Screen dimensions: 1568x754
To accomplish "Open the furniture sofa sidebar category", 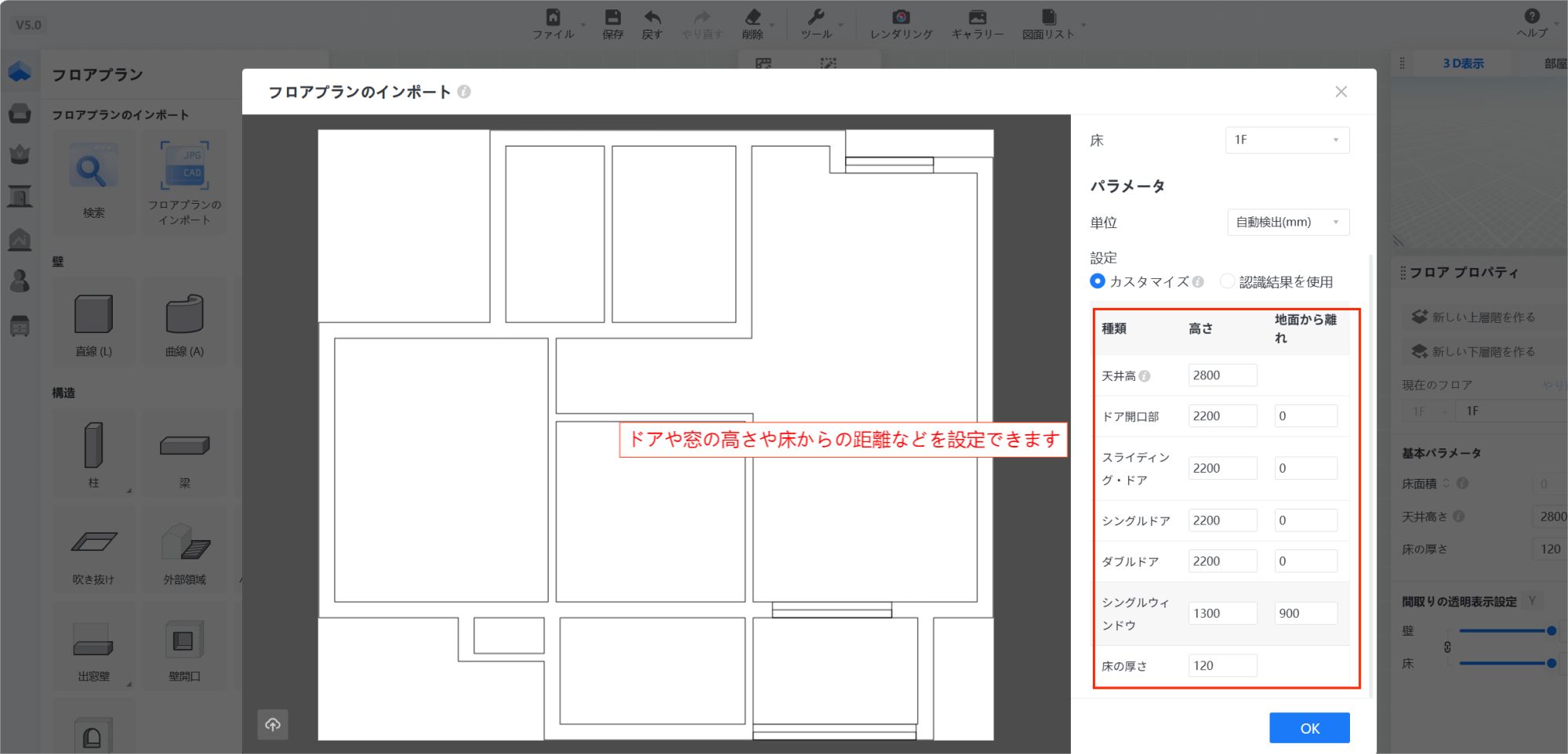I will [x=20, y=114].
